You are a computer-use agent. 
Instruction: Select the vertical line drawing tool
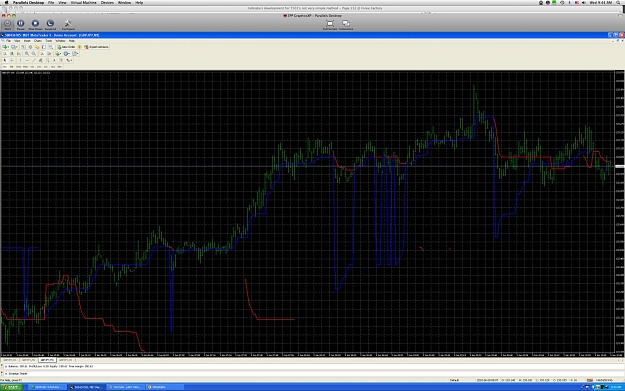pos(20,61)
